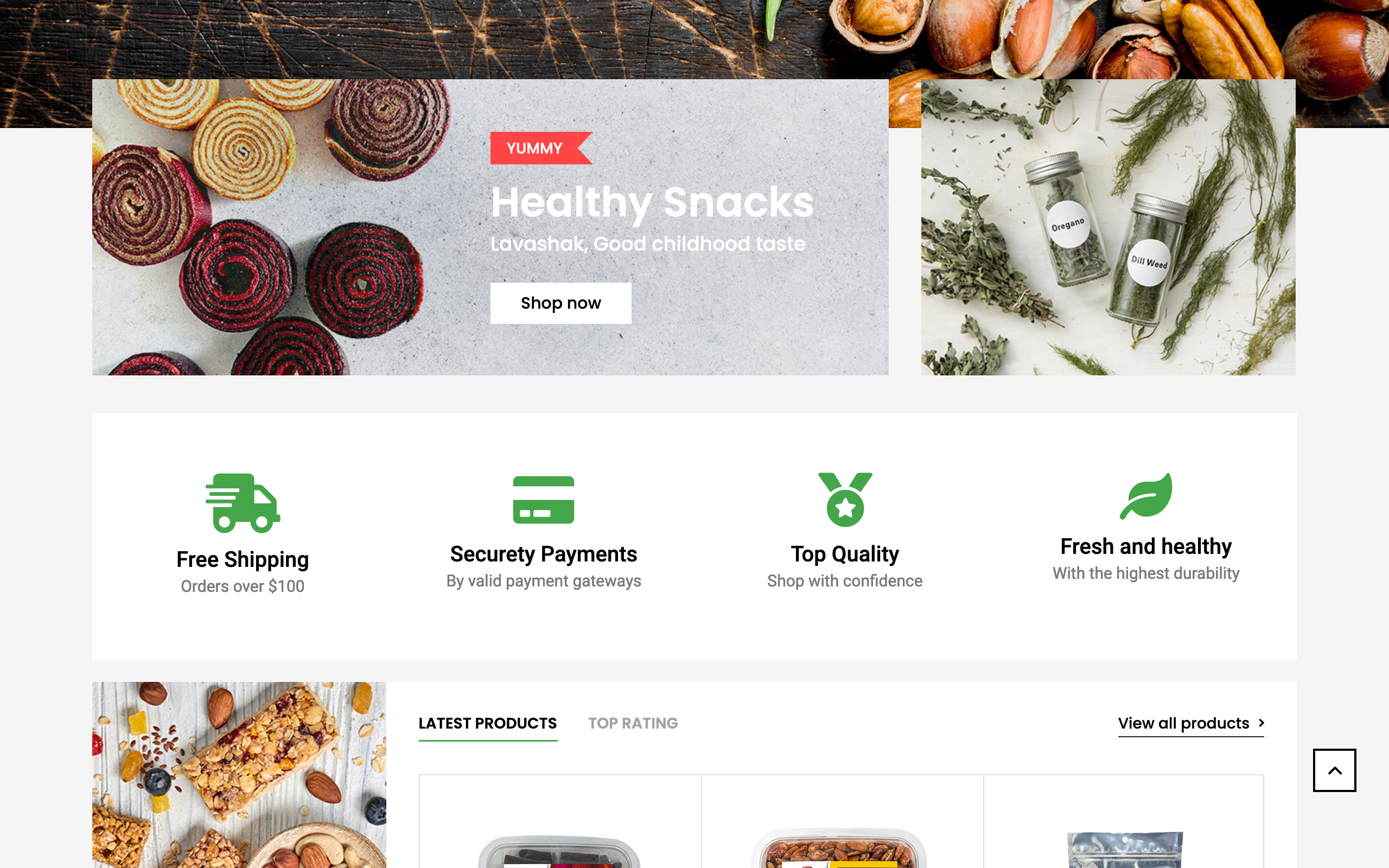Screen dimensions: 1389x868
Task: Click the Top Quality medal icon
Action: [845, 500]
